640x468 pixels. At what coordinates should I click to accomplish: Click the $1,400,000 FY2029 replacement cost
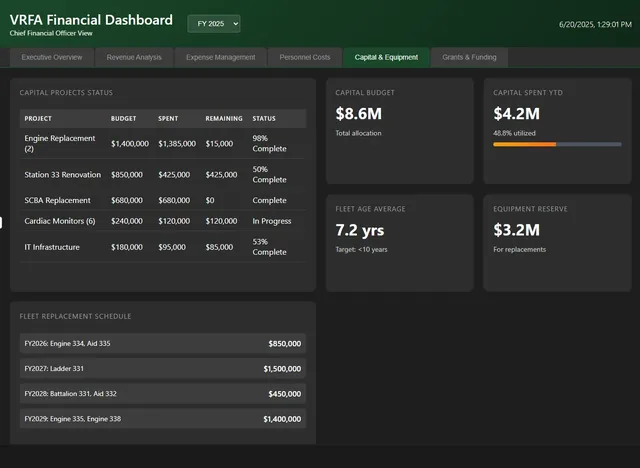[282, 419]
